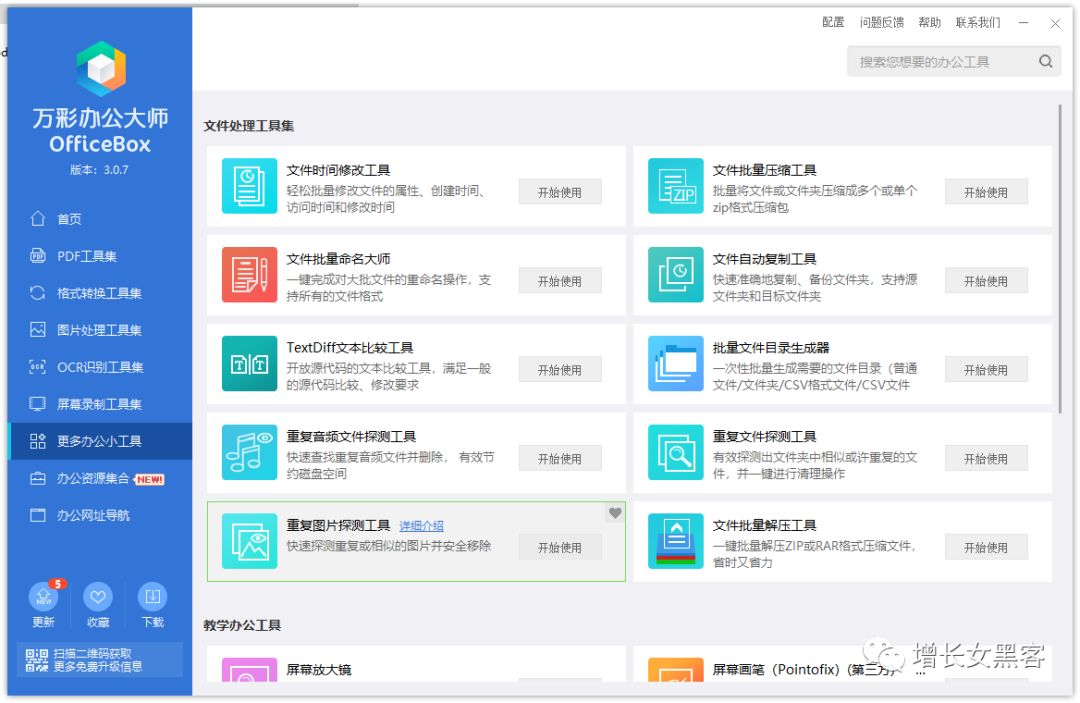Image resolution: width=1080 pixels, height=703 pixels.
Task: Open the 更新 icon with badge 5
Action: pos(43,597)
